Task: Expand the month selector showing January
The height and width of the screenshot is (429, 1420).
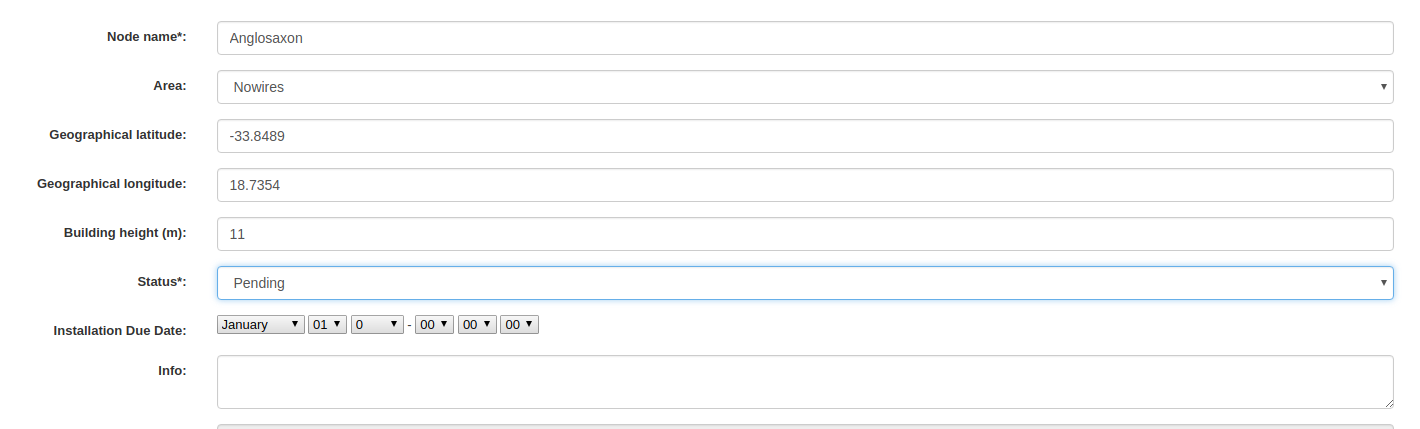Action: click(261, 325)
